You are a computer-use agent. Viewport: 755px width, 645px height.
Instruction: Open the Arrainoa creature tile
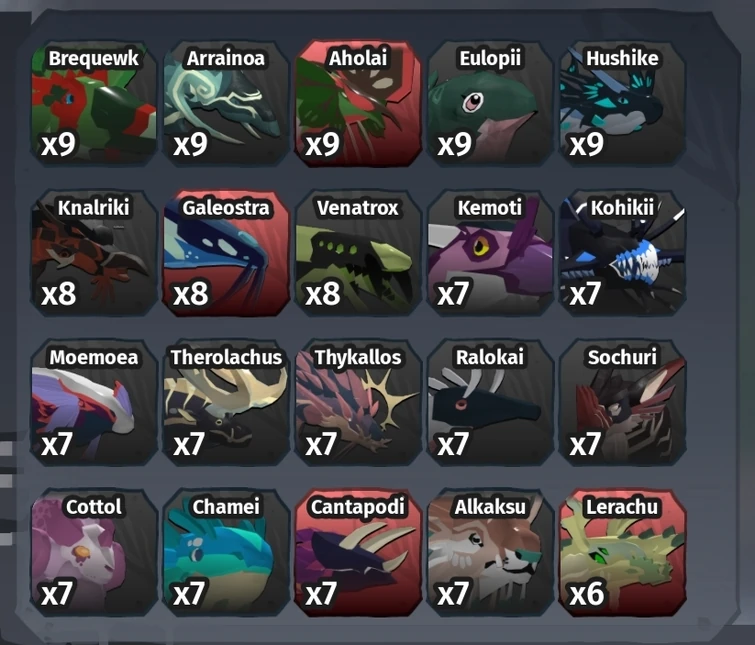click(x=226, y=103)
